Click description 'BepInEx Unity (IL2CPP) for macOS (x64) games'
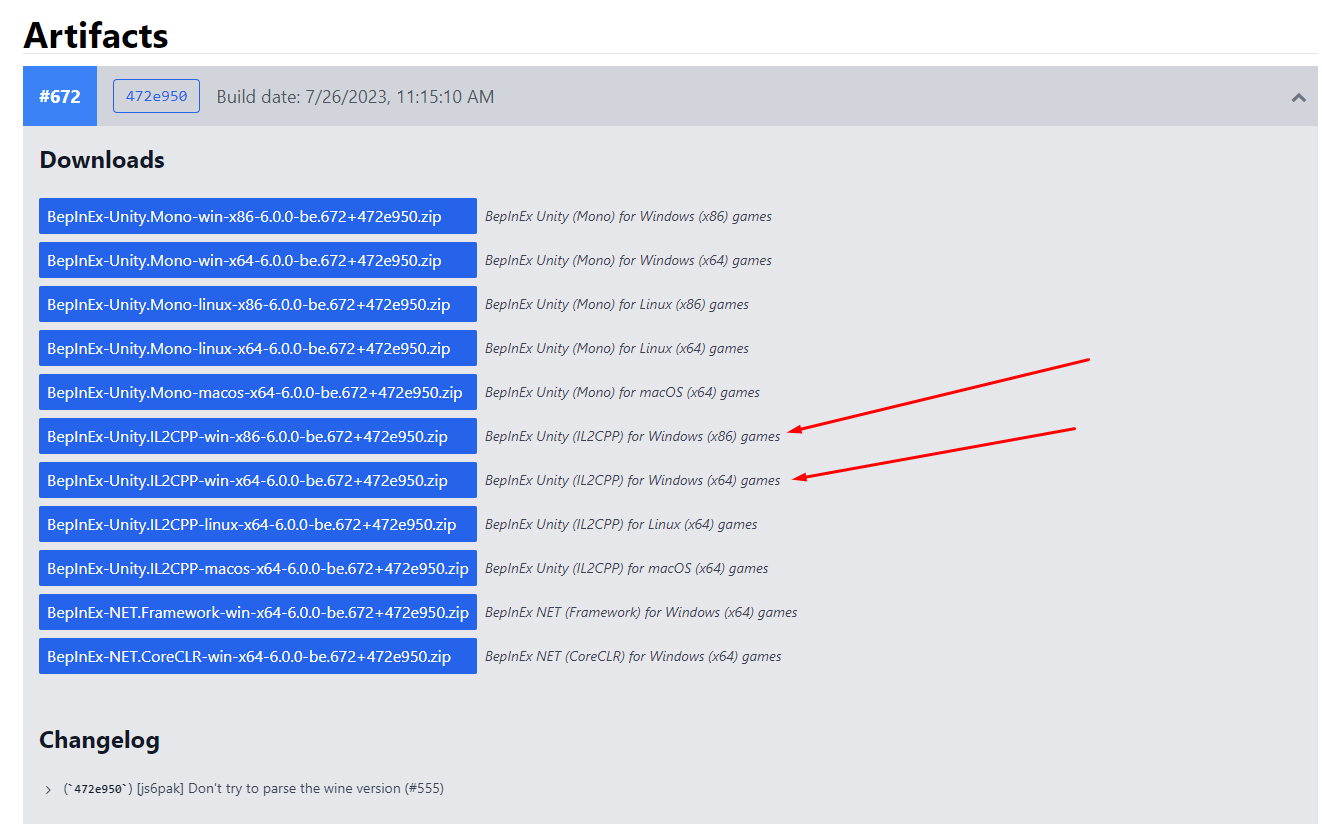The width and height of the screenshot is (1322, 824). [627, 568]
